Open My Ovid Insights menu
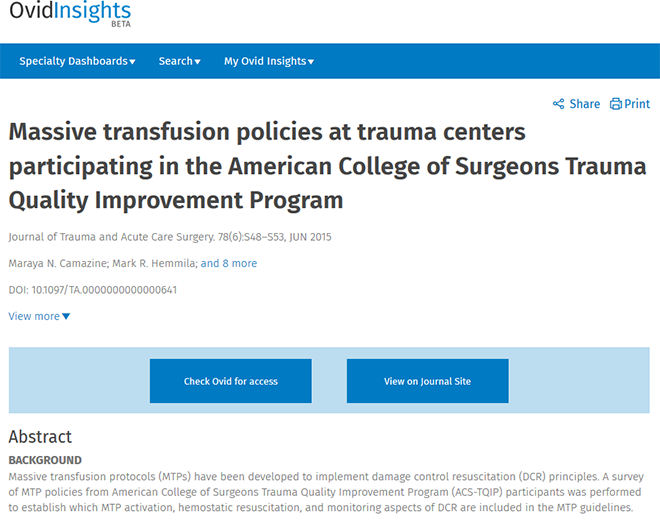Viewport: 660px width, 520px height. [269, 61]
